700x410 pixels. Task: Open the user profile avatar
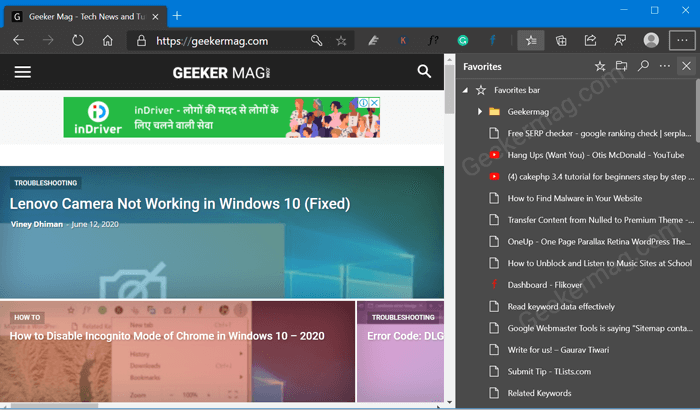click(651, 40)
